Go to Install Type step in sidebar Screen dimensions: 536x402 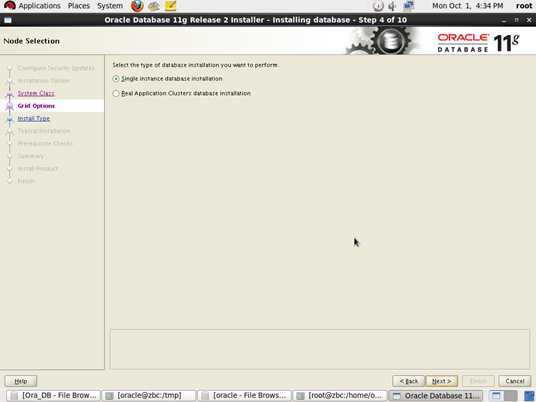pos(34,119)
